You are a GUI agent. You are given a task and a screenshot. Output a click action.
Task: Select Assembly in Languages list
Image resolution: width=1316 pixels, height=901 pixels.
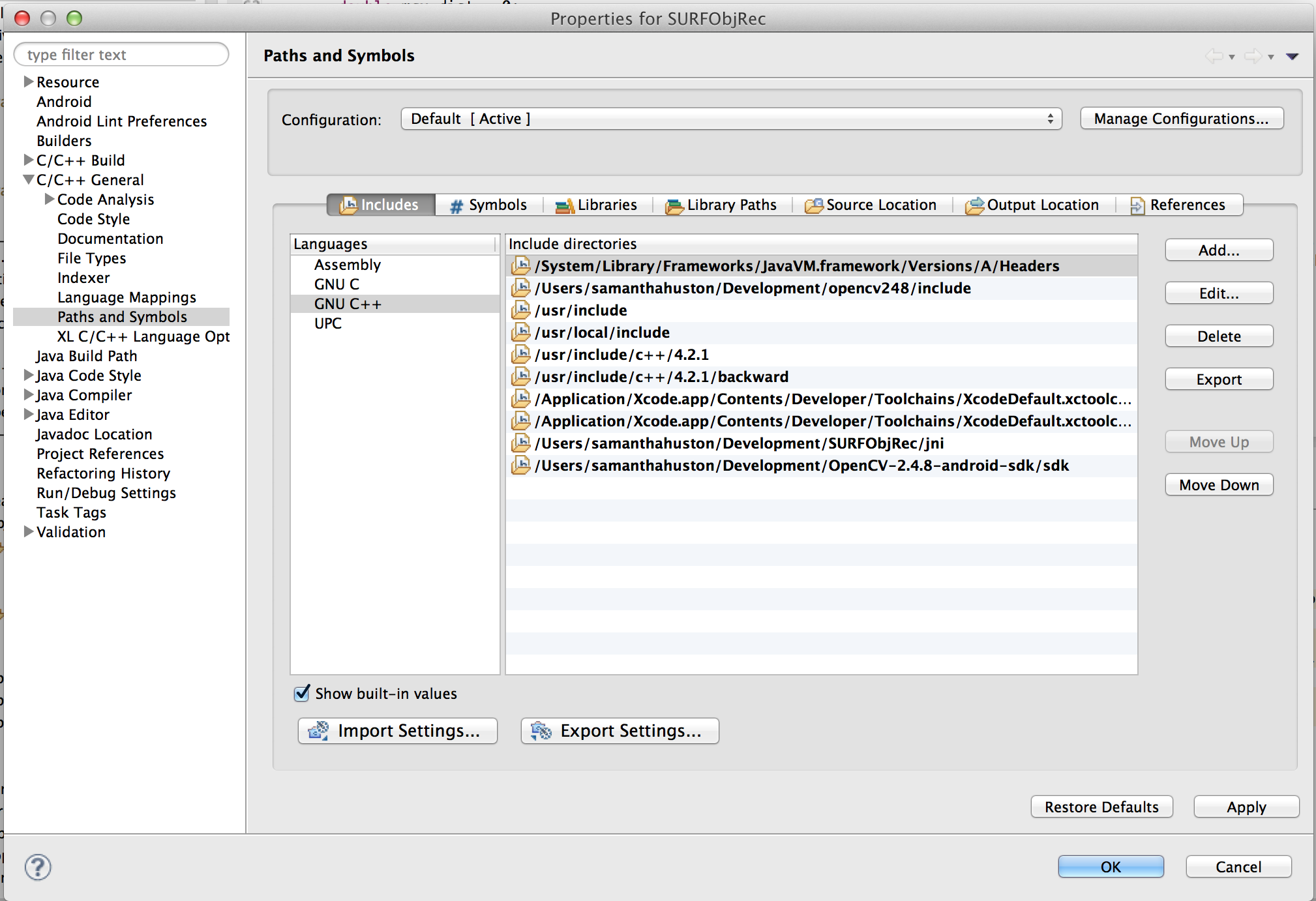[395, 265]
